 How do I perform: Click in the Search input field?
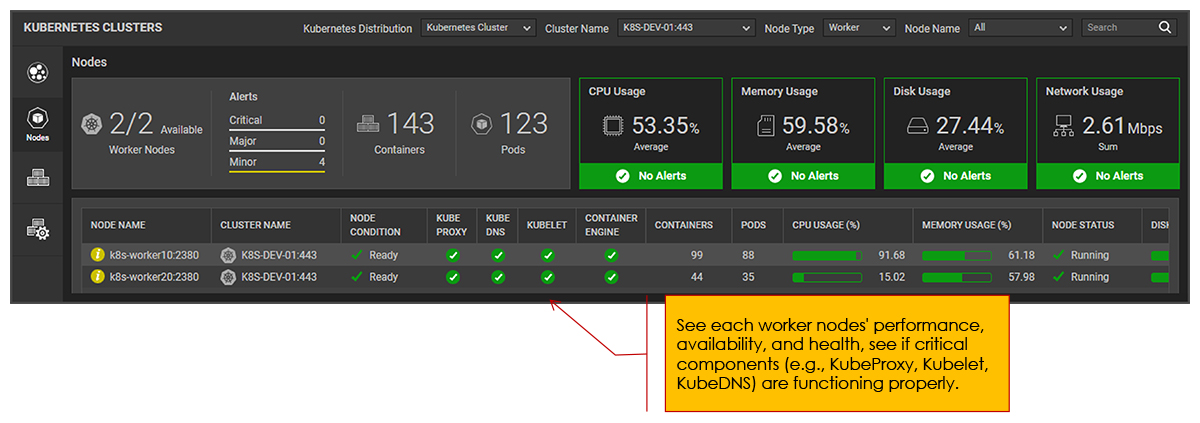tap(1118, 28)
